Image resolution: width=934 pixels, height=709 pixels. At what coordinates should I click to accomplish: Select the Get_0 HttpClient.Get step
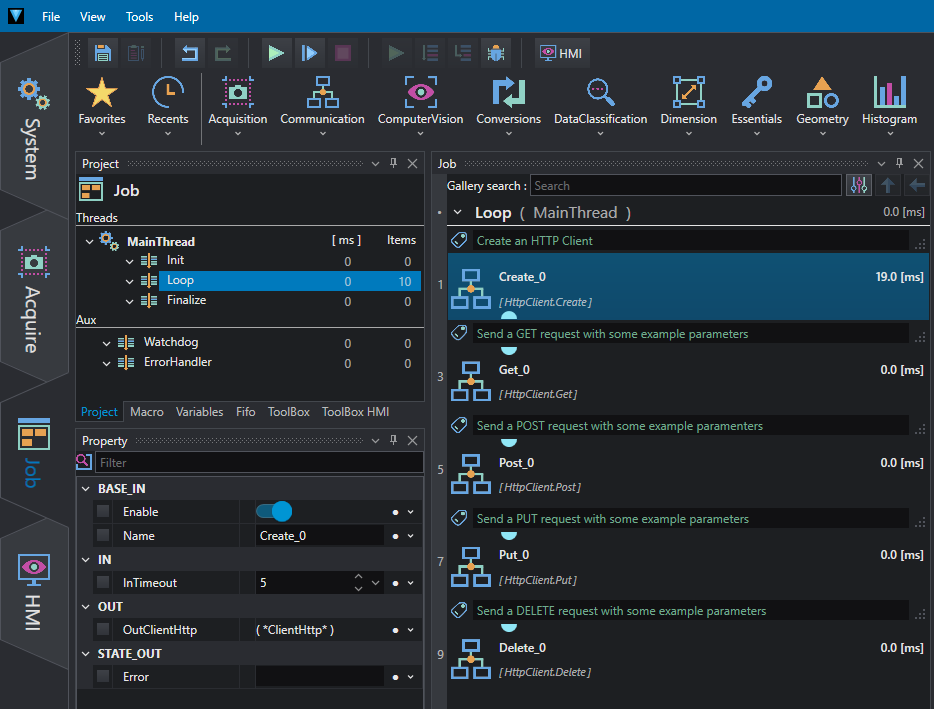tap(687, 381)
